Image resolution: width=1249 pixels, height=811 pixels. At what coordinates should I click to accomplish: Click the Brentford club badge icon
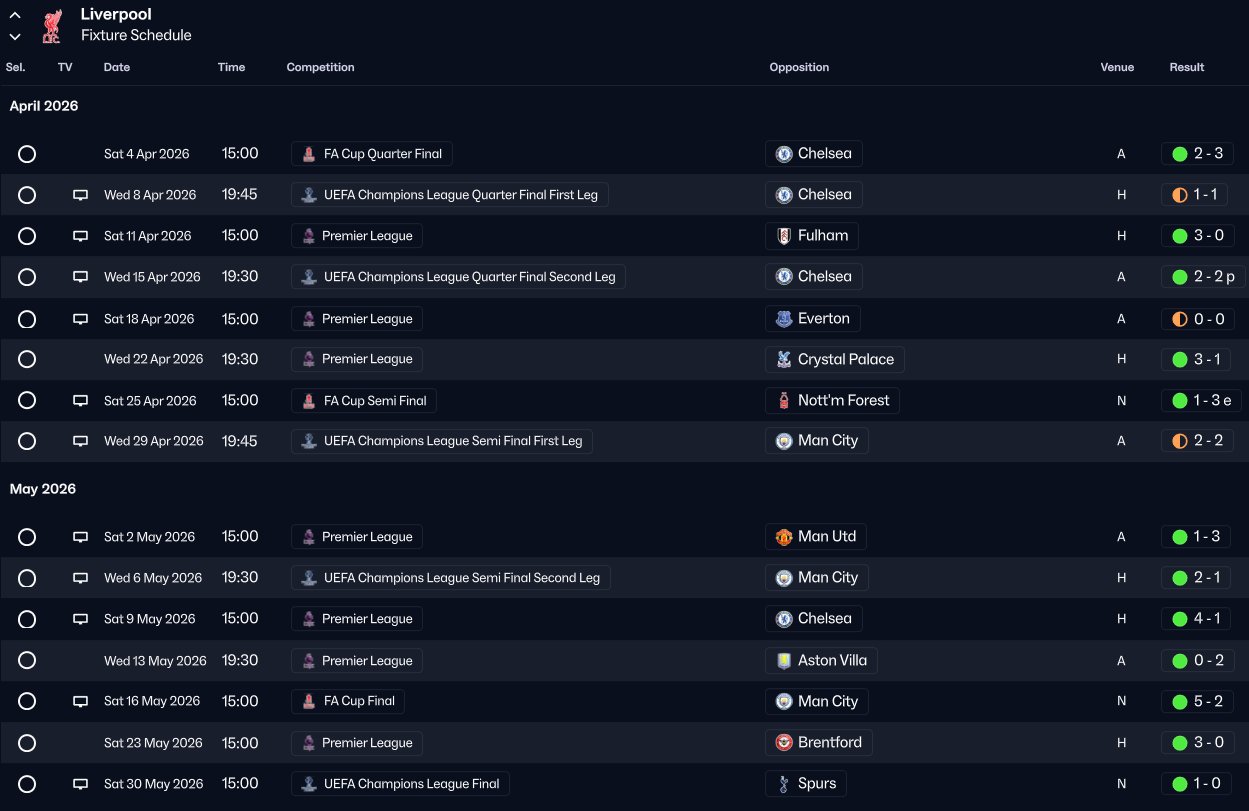point(784,743)
